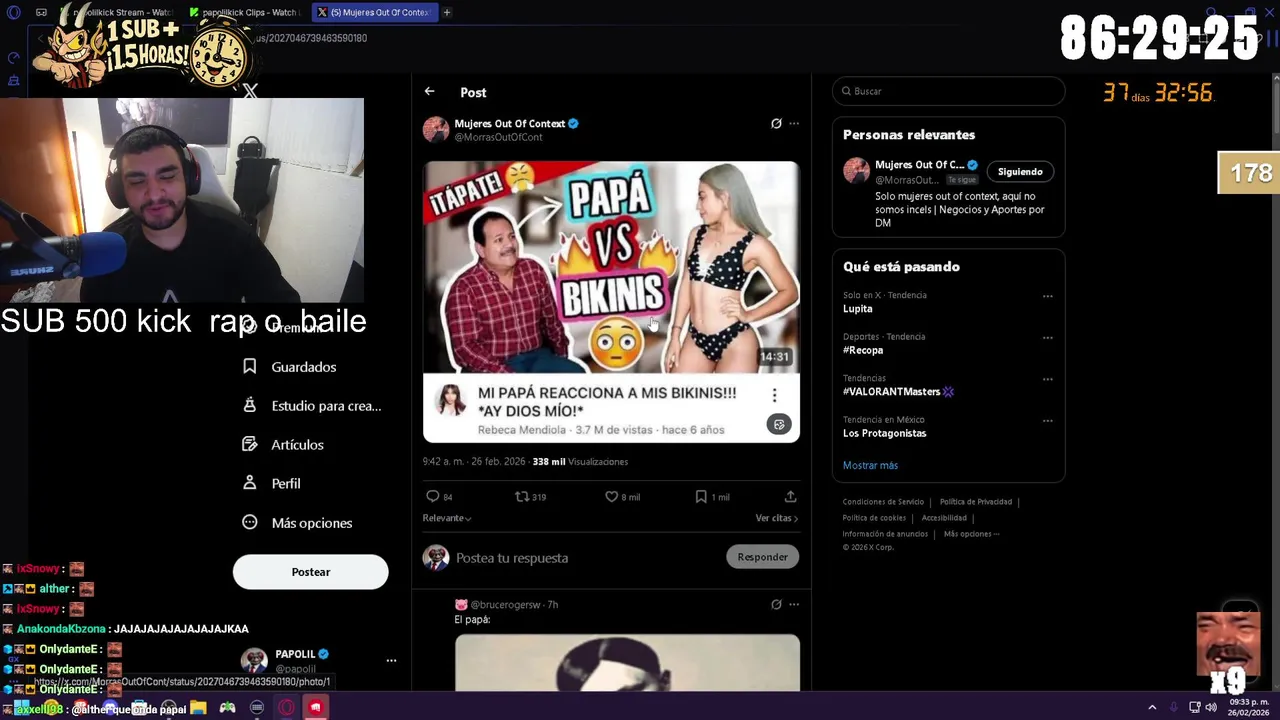This screenshot has width=1280, height=720.
Task: Expand Ver citas with its chevron
Action: 777,518
